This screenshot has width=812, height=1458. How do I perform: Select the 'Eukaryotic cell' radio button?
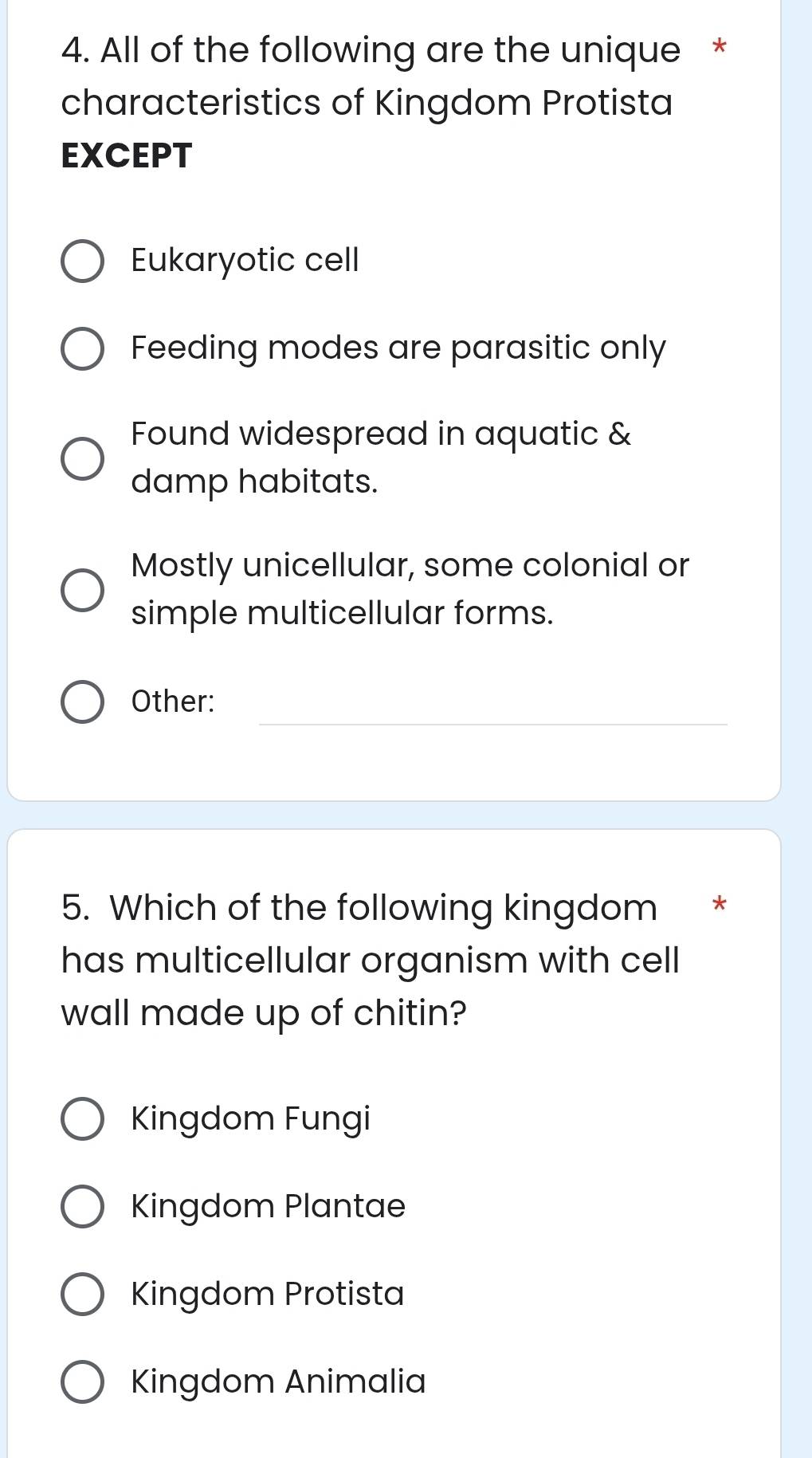82,260
